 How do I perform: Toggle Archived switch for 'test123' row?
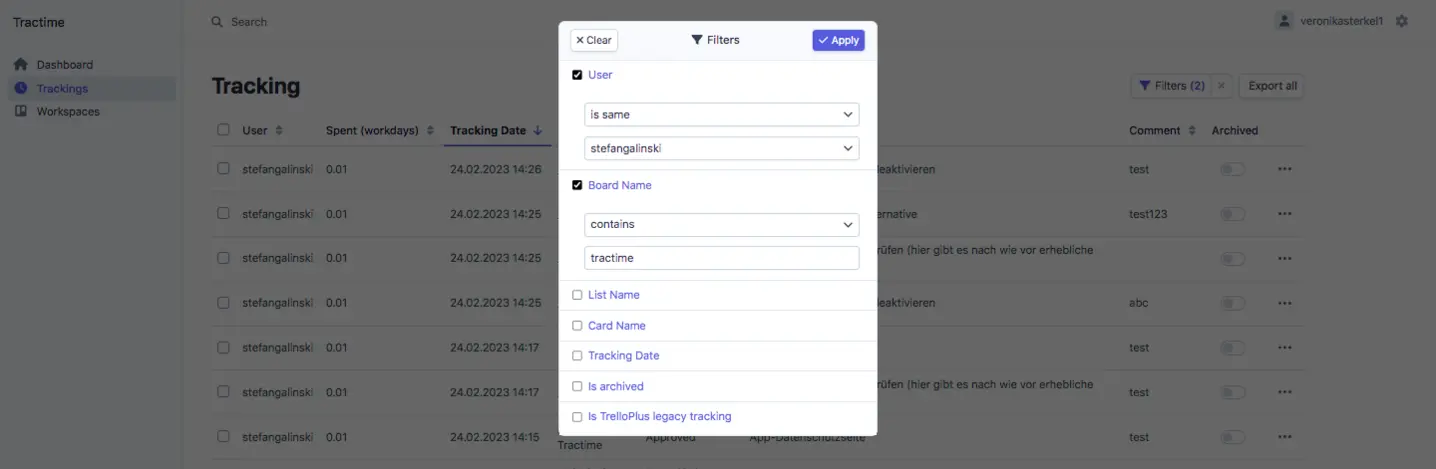[x=1232, y=214]
